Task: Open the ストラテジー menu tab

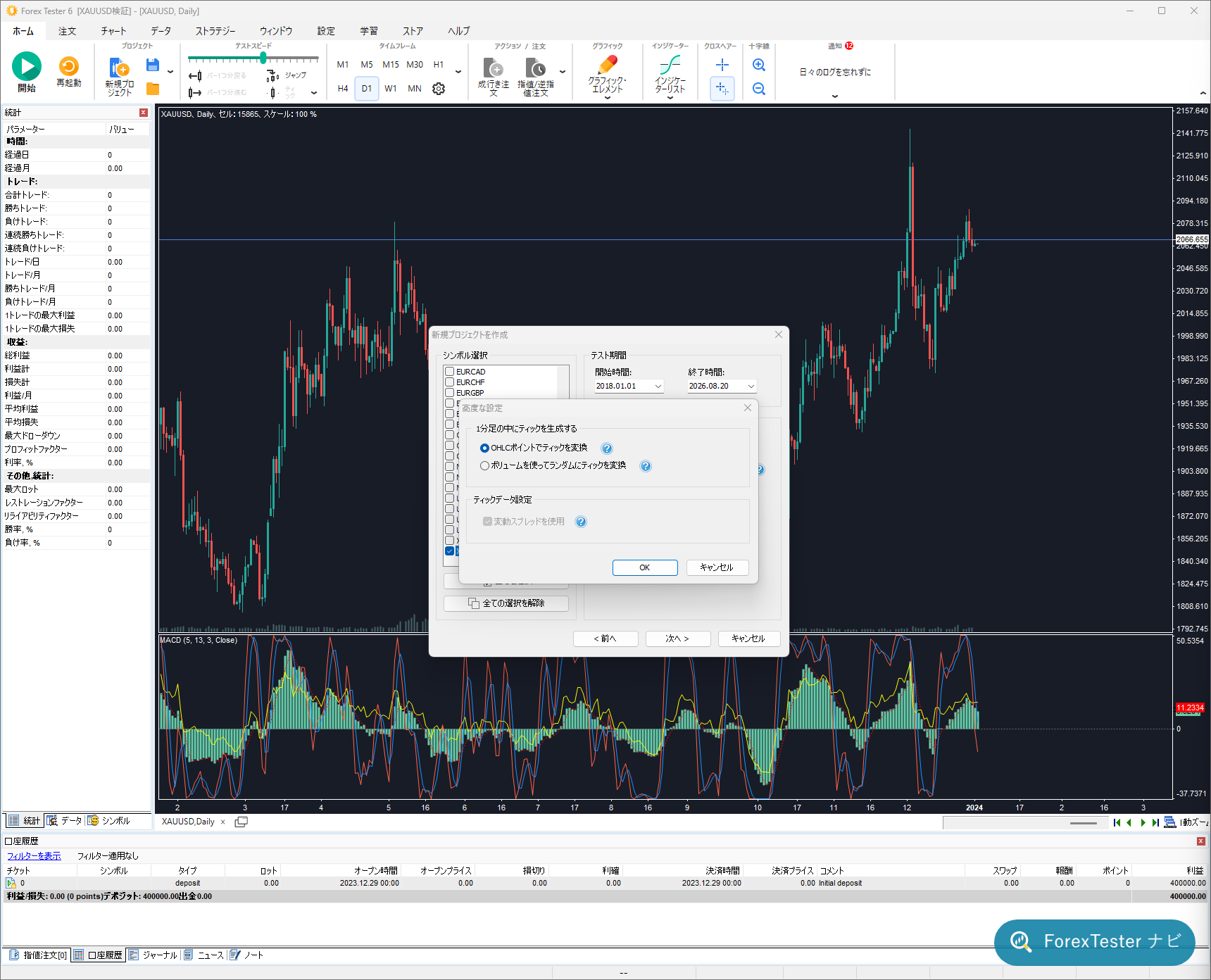Action: pyautogui.click(x=215, y=31)
